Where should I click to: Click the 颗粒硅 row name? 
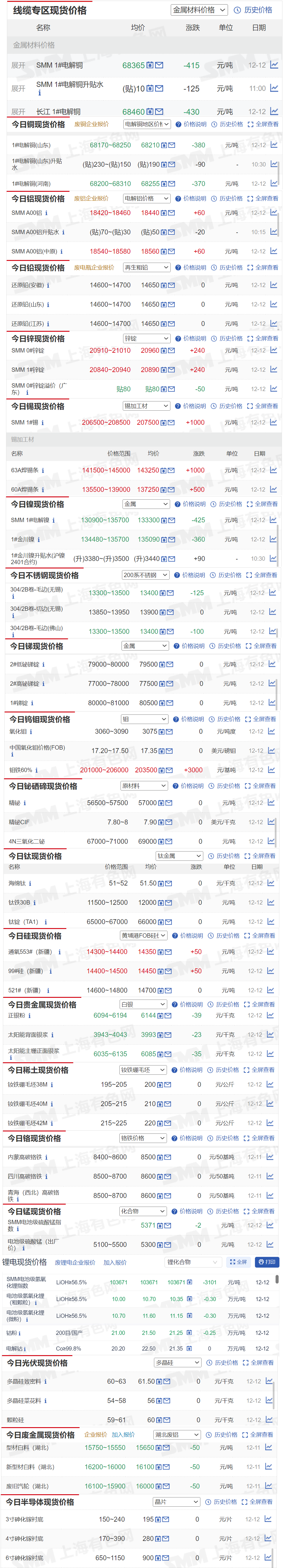(16, 1420)
